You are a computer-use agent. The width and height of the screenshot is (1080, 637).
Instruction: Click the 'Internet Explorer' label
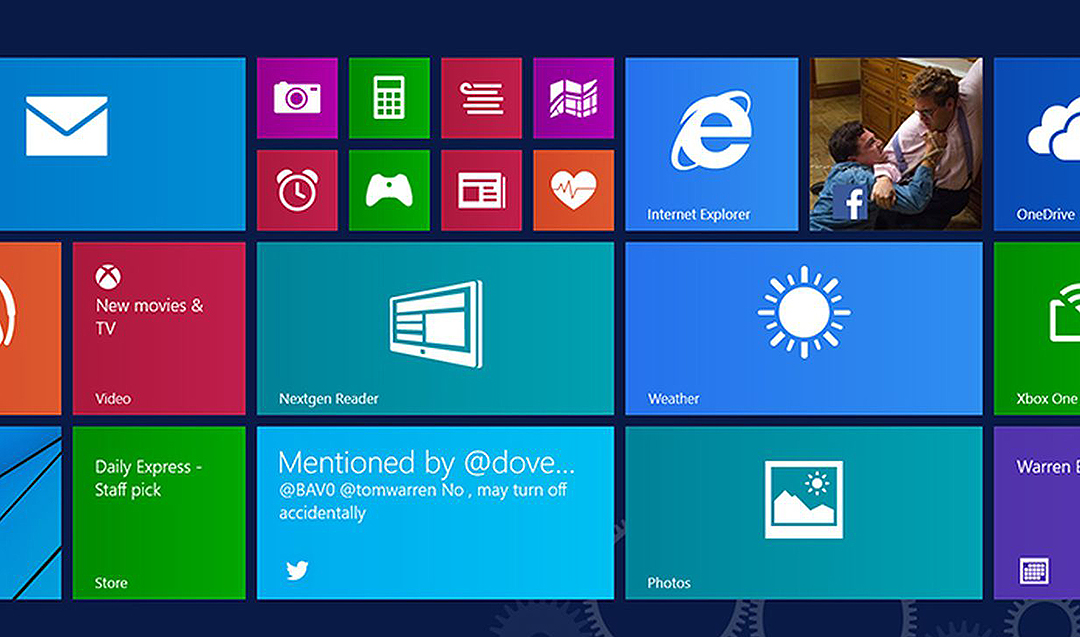click(x=698, y=214)
